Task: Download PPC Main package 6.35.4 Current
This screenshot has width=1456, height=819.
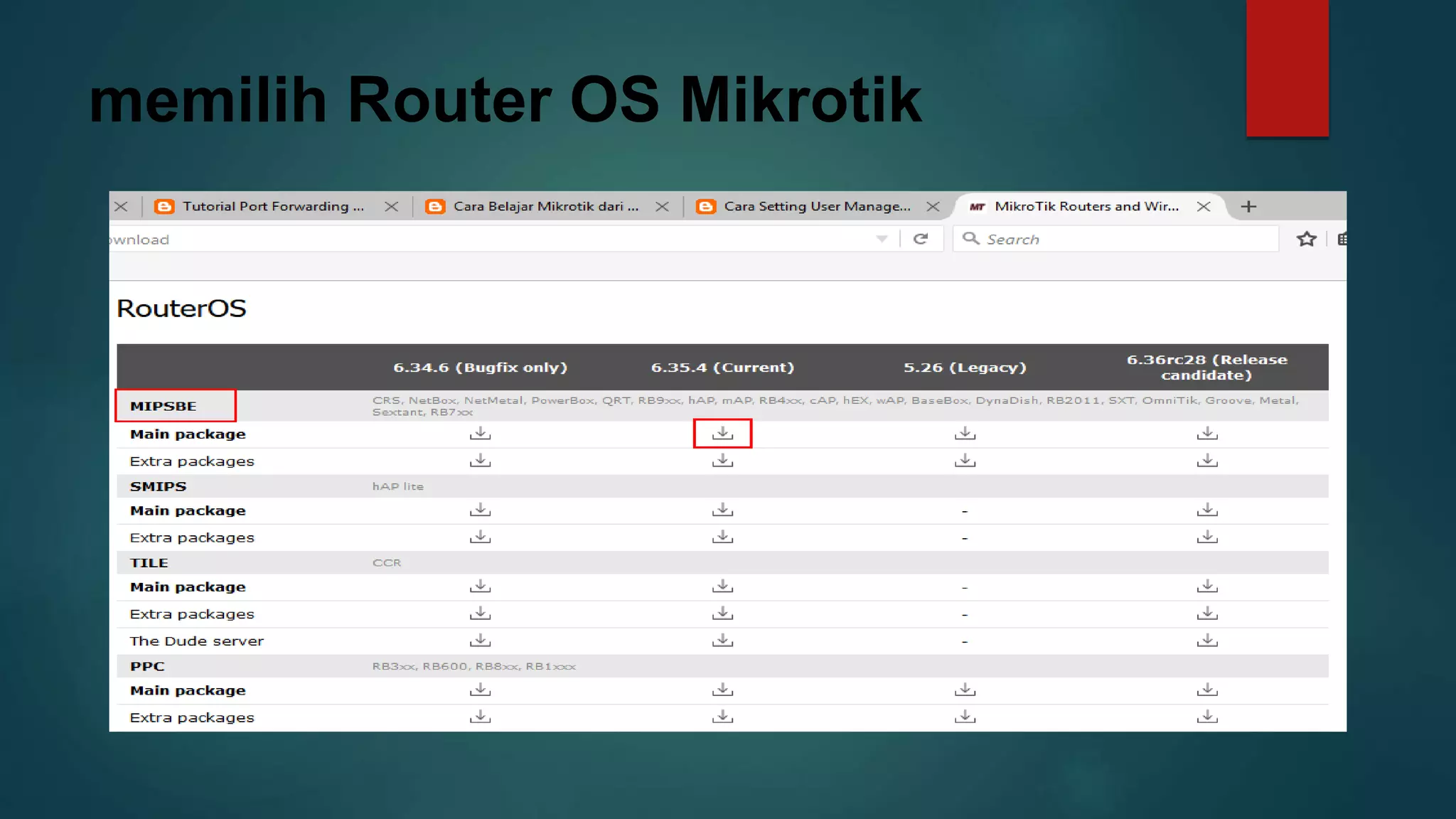Action: (x=722, y=690)
